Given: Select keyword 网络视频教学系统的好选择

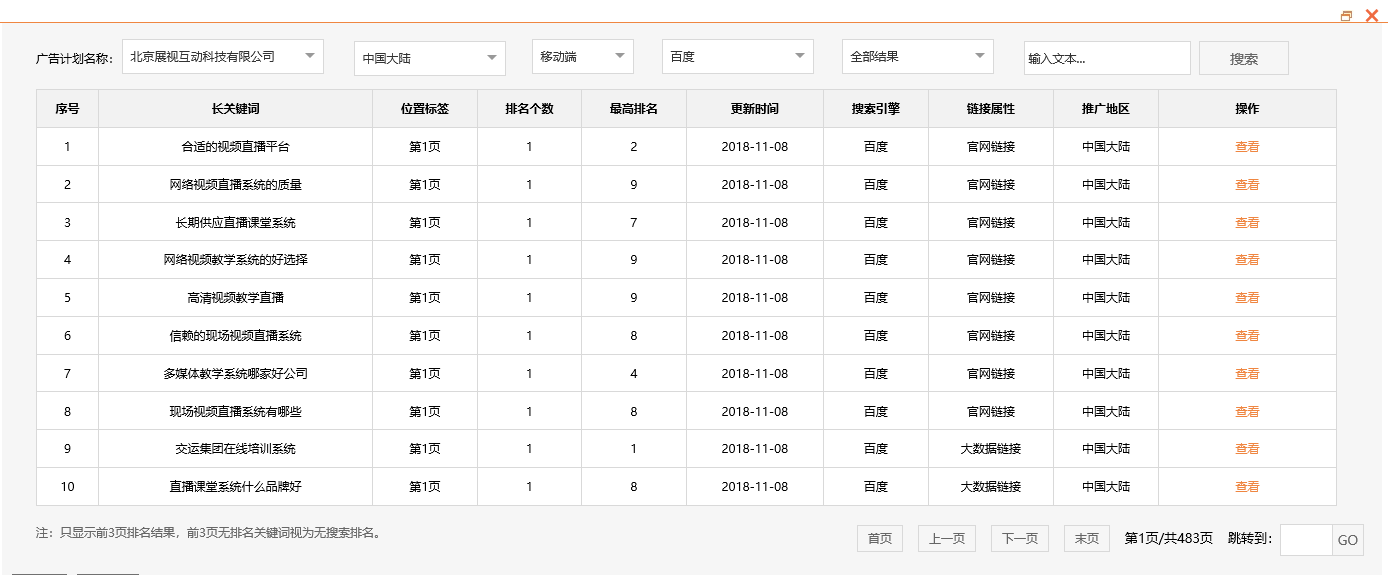Looking at the screenshot, I should [x=235, y=260].
